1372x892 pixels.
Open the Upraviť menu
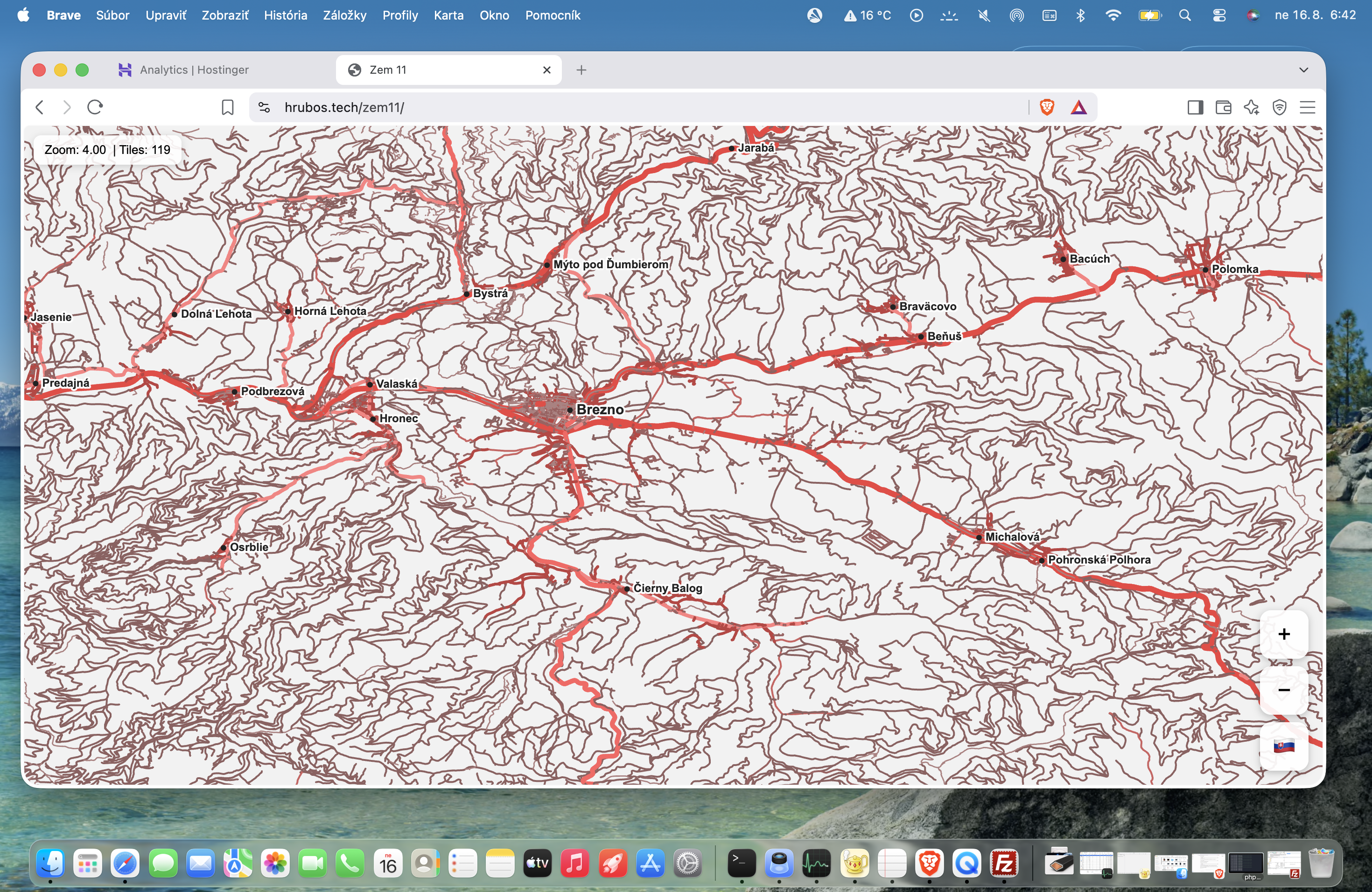(166, 15)
